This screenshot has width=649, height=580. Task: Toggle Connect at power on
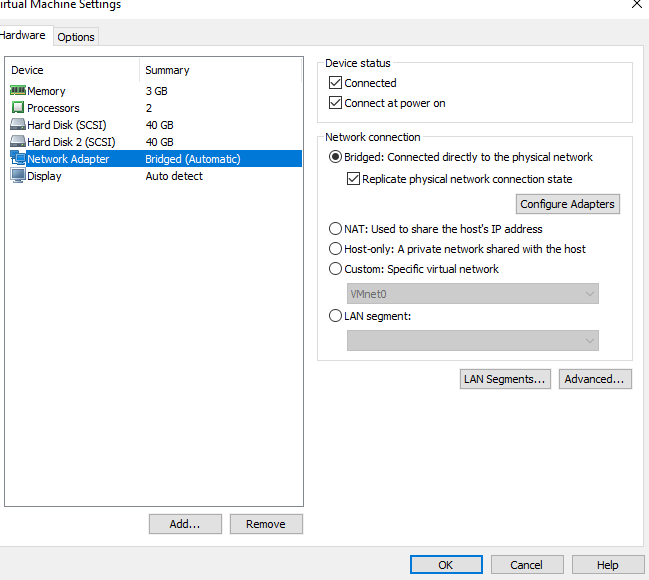click(x=335, y=103)
